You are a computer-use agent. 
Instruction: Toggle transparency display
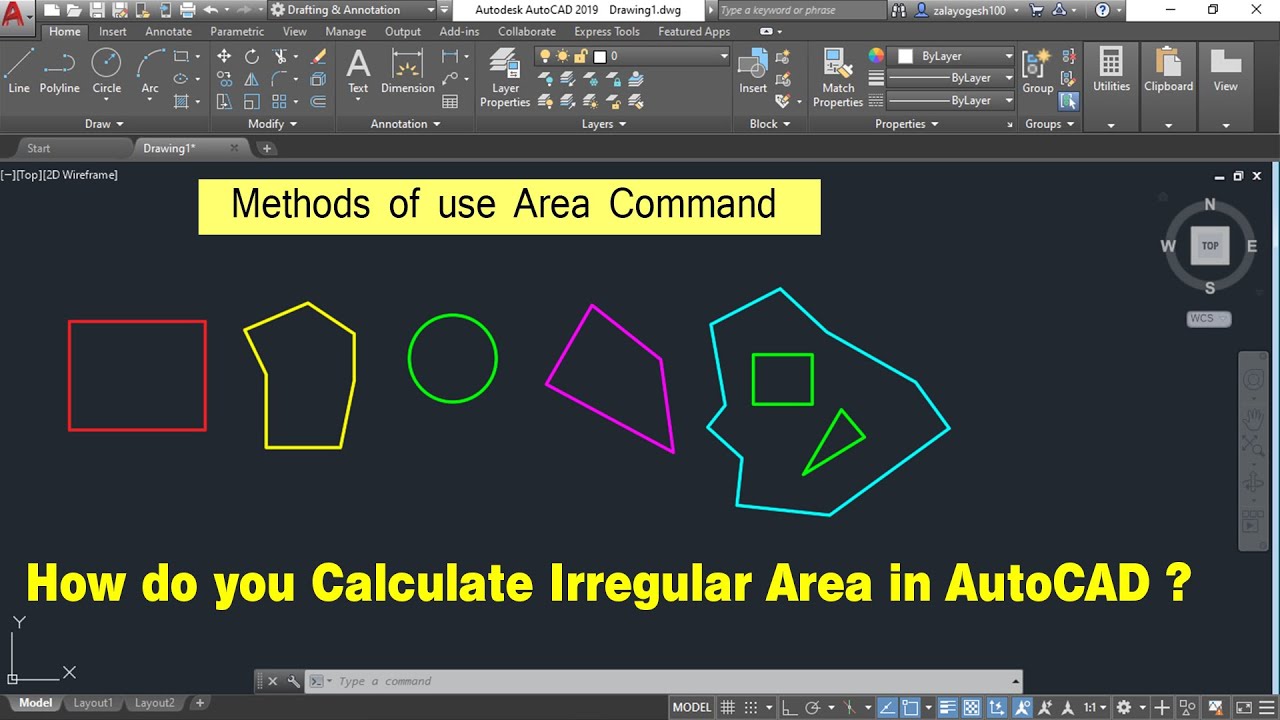pos(970,707)
